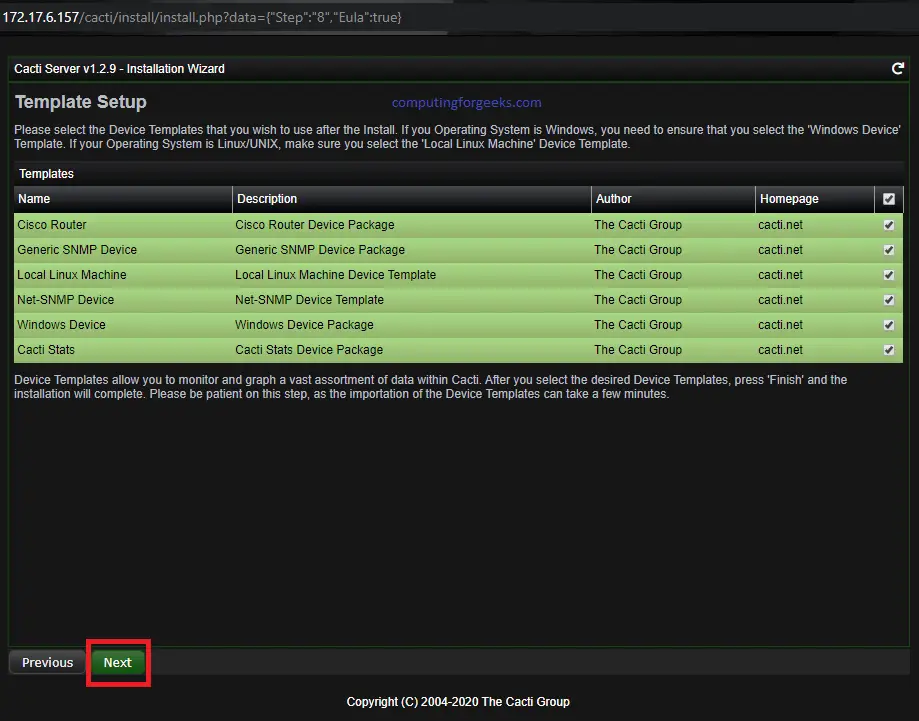Click The Cacti Group author in Local Linux row
Viewport: 919px width, 721px height.
638,274
